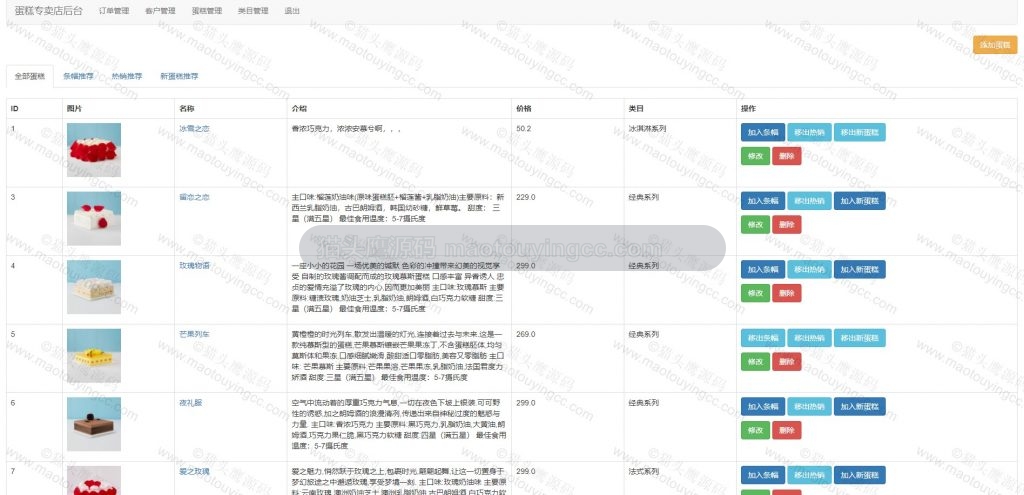The width and height of the screenshot is (1024, 495).
Task: Click 加入新蛋糕 in row ID 3
Action: (859, 200)
